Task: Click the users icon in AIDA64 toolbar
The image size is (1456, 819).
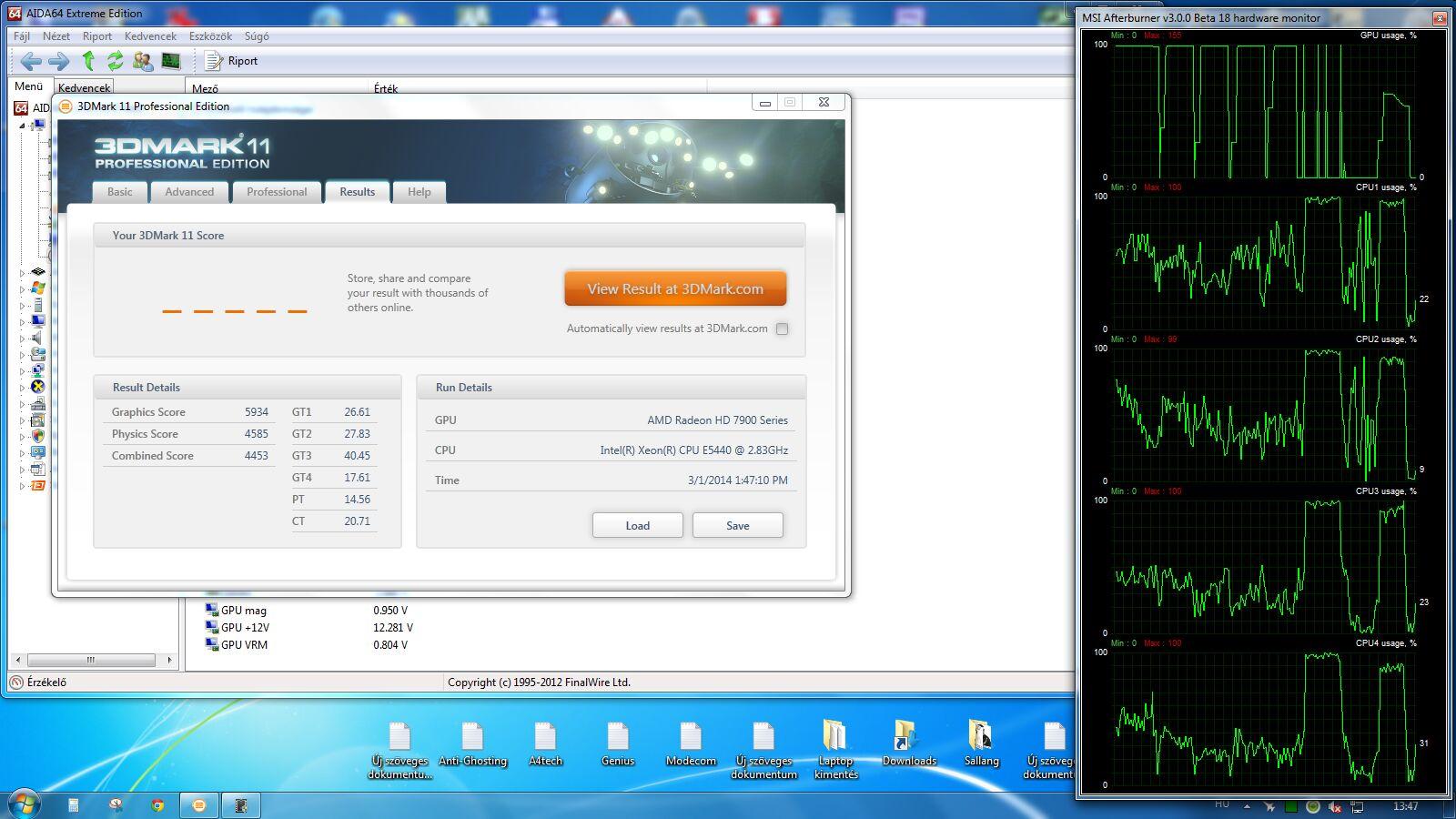Action: click(143, 61)
